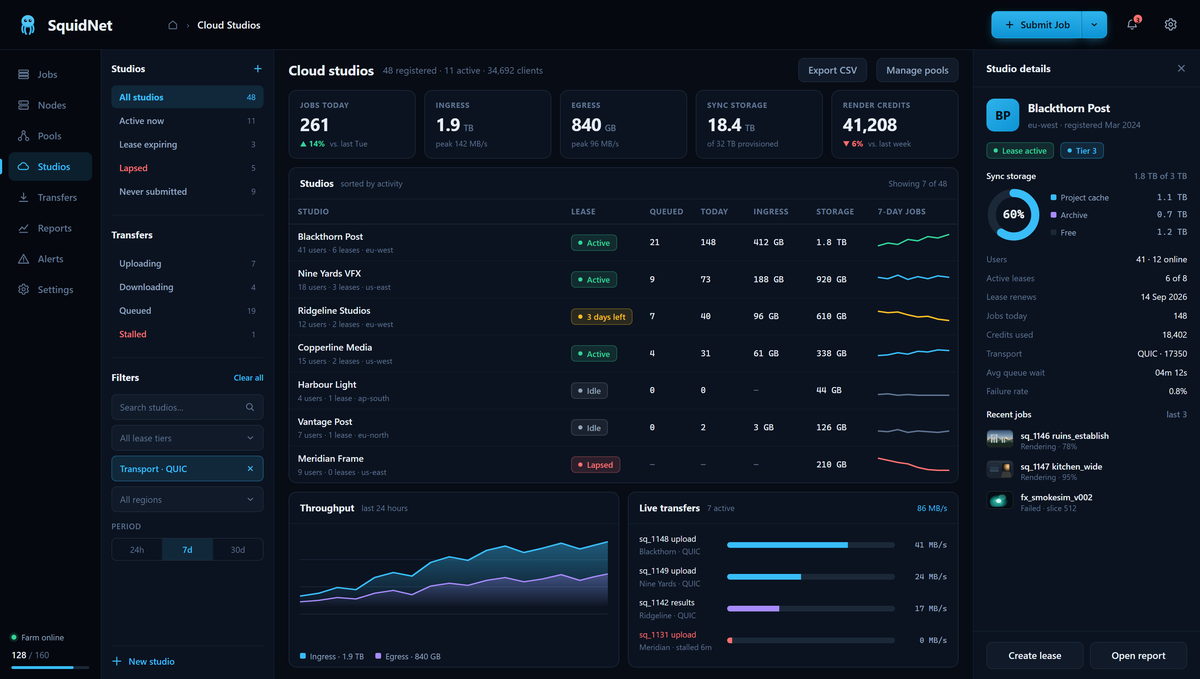The height and width of the screenshot is (679, 1200).
Task: Open the Submit Job dropdown arrow
Action: point(1095,25)
